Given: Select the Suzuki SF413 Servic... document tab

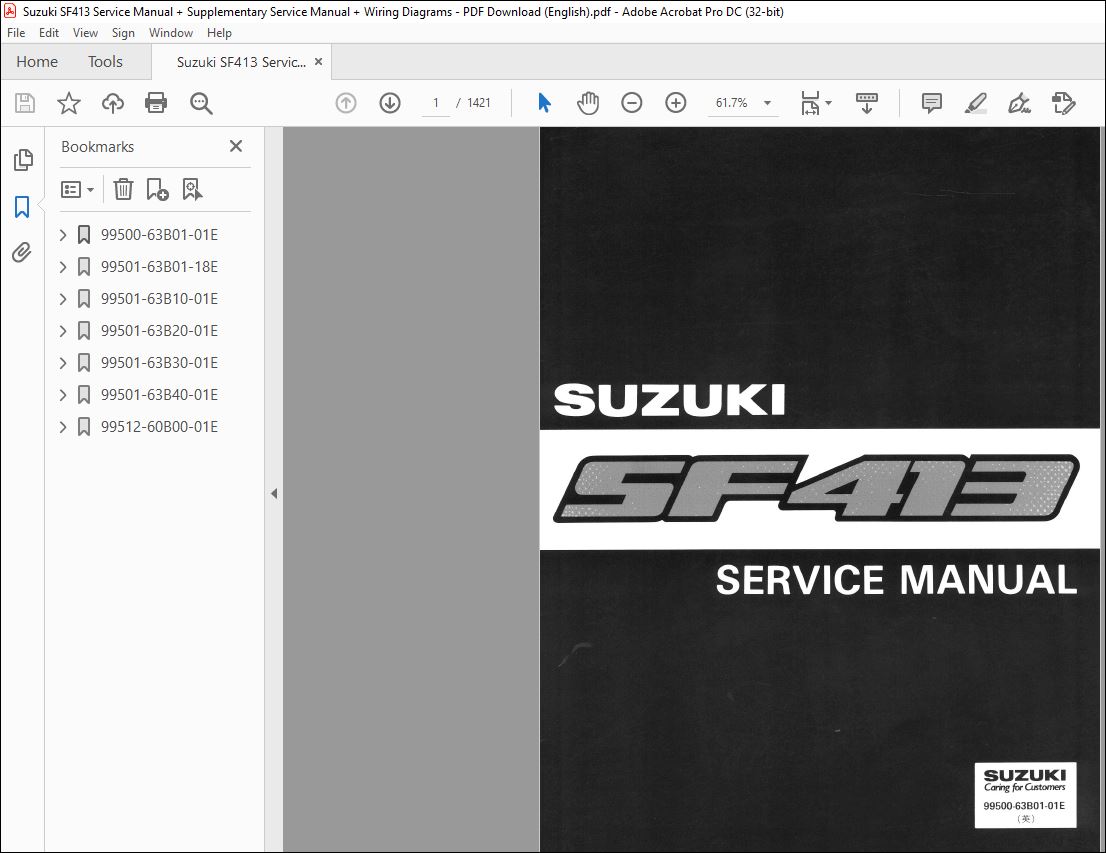Looking at the screenshot, I should 241,62.
